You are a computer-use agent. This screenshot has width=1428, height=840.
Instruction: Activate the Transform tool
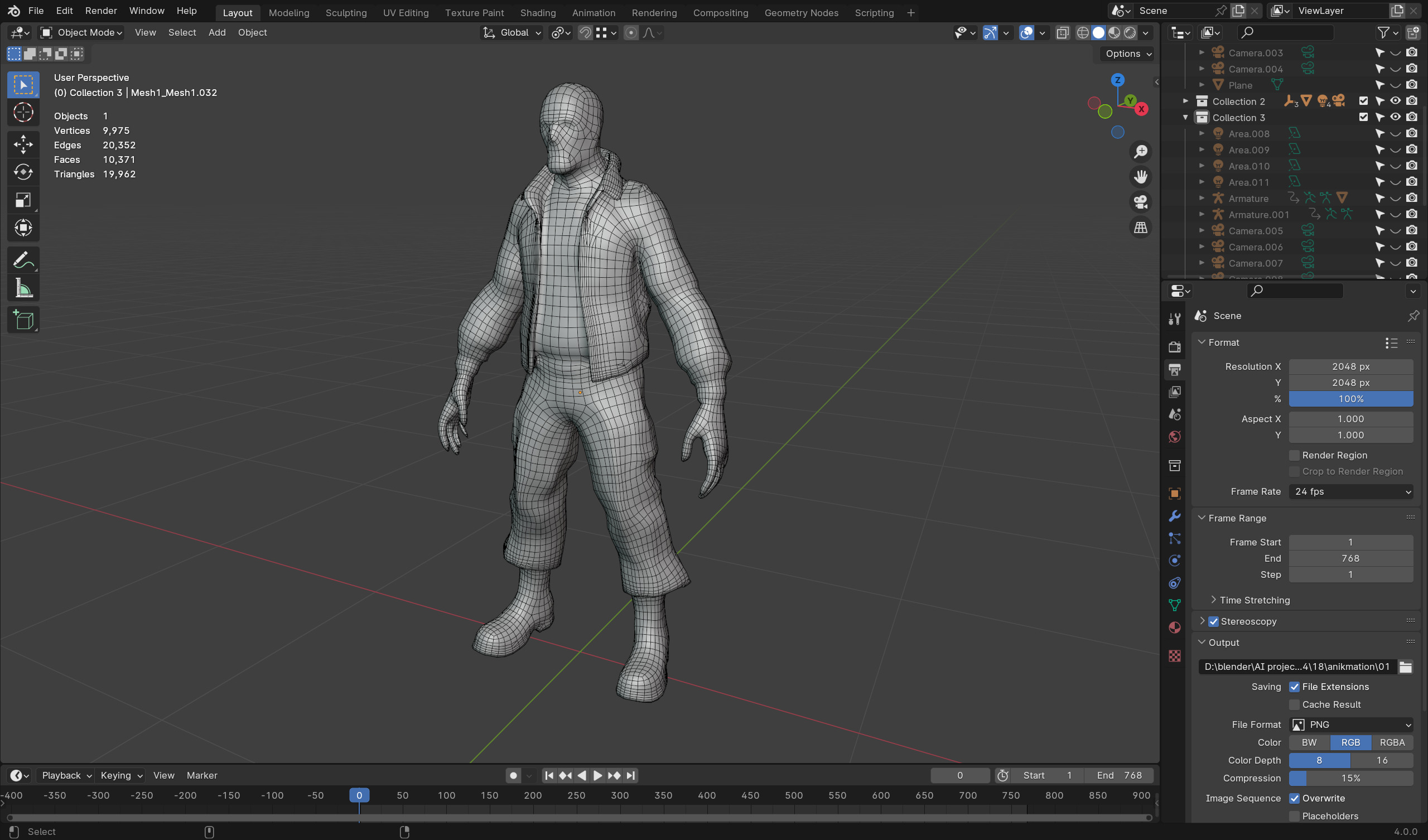(x=23, y=228)
